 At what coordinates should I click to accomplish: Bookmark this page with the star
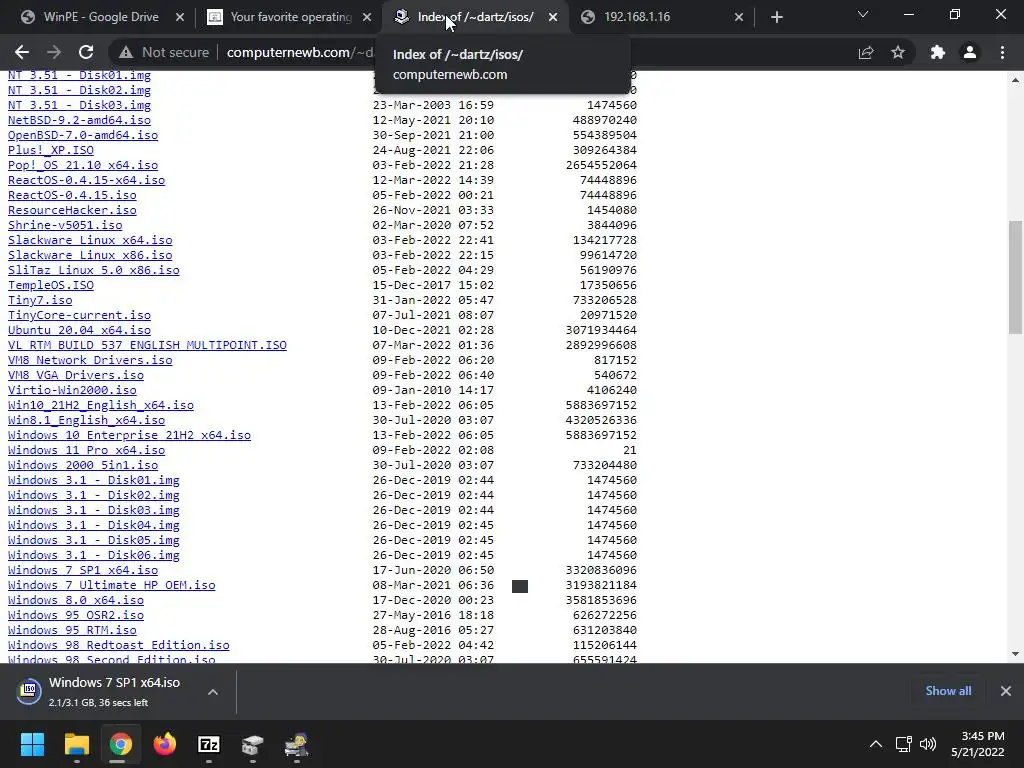point(898,52)
